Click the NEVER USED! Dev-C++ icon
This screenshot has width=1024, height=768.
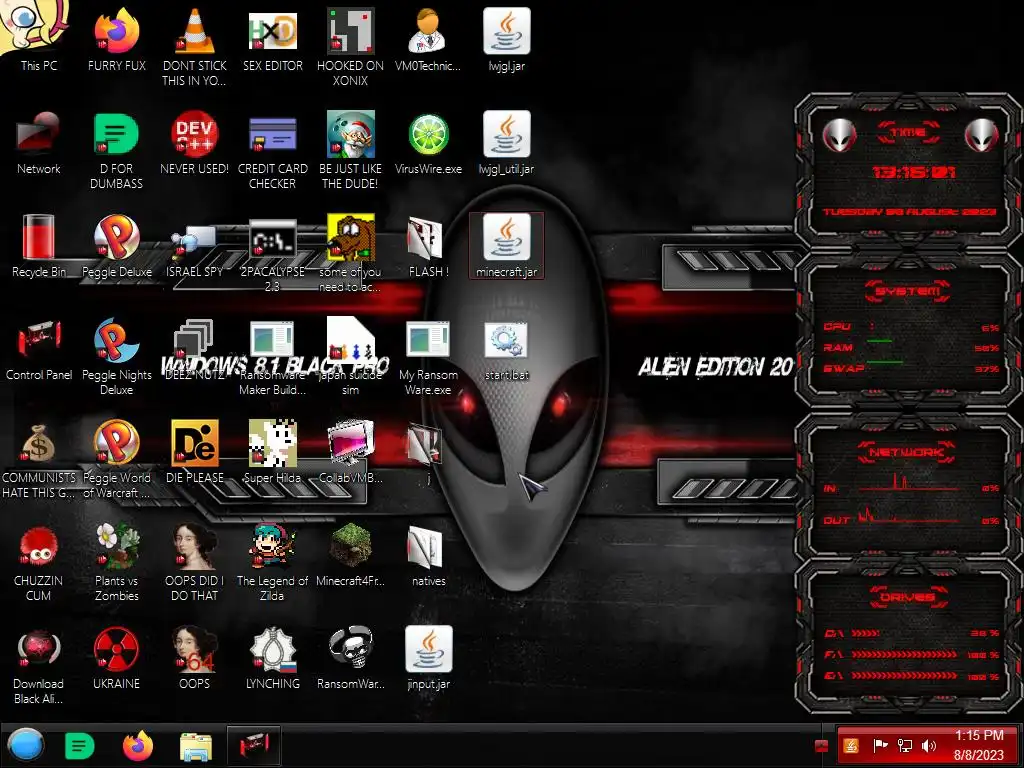pyautogui.click(x=194, y=142)
